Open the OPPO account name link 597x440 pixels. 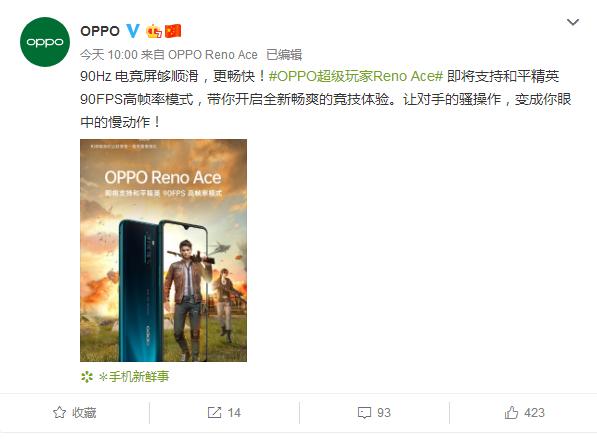[100, 31]
